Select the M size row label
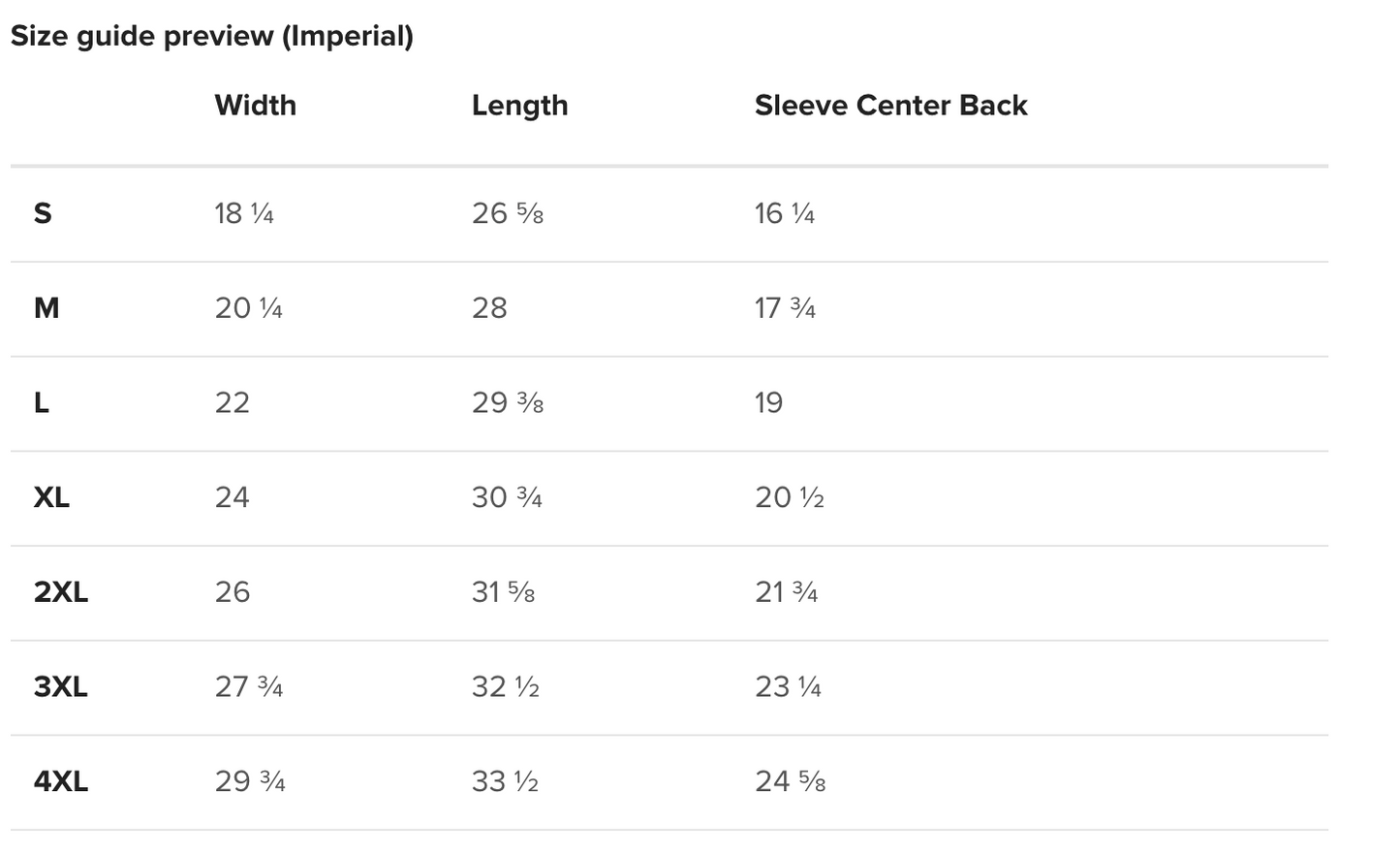Viewport: 1400px width, 854px height. click(x=47, y=308)
